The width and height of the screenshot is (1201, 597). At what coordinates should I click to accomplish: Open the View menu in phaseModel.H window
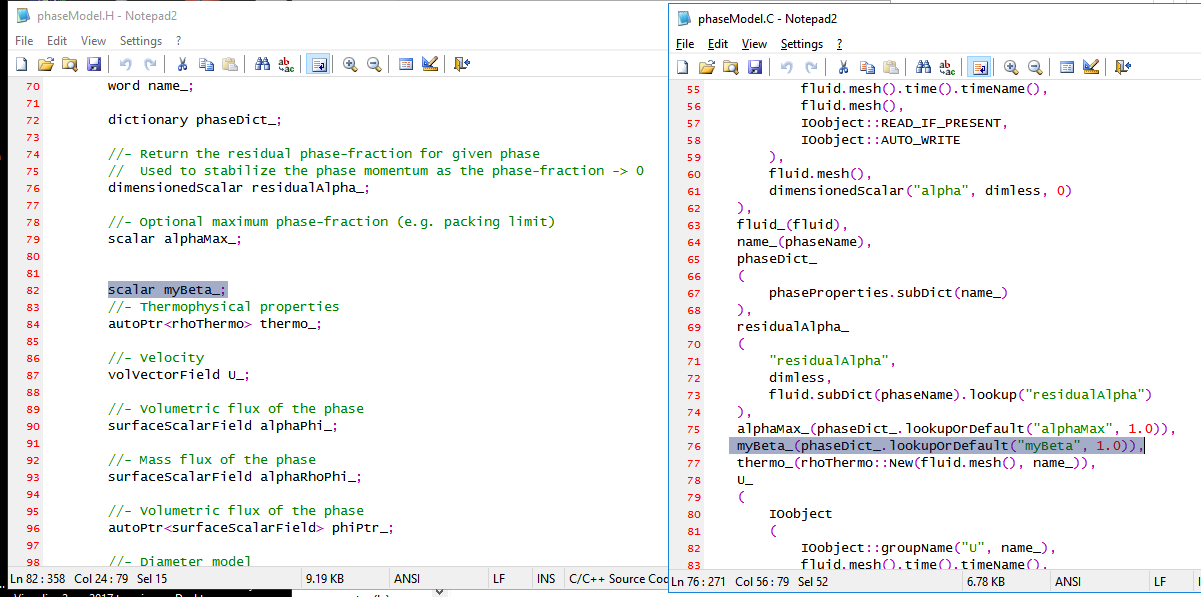point(93,41)
